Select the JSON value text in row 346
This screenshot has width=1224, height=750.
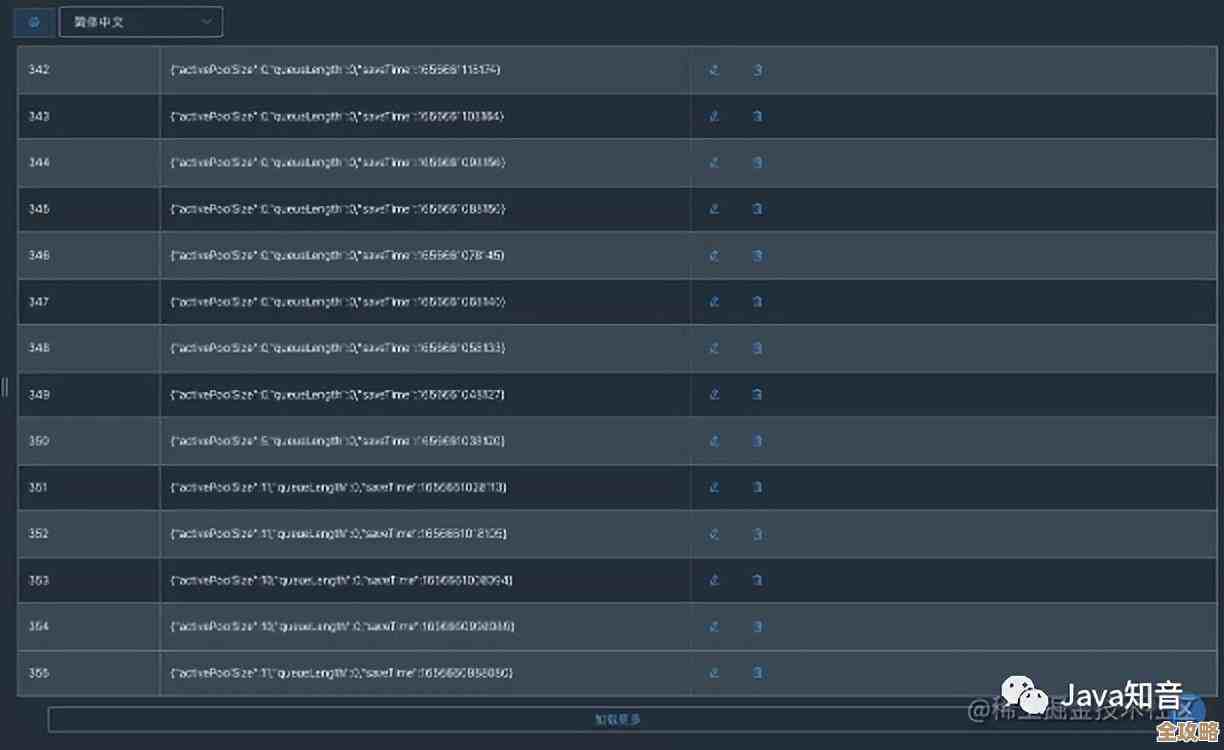coord(338,255)
